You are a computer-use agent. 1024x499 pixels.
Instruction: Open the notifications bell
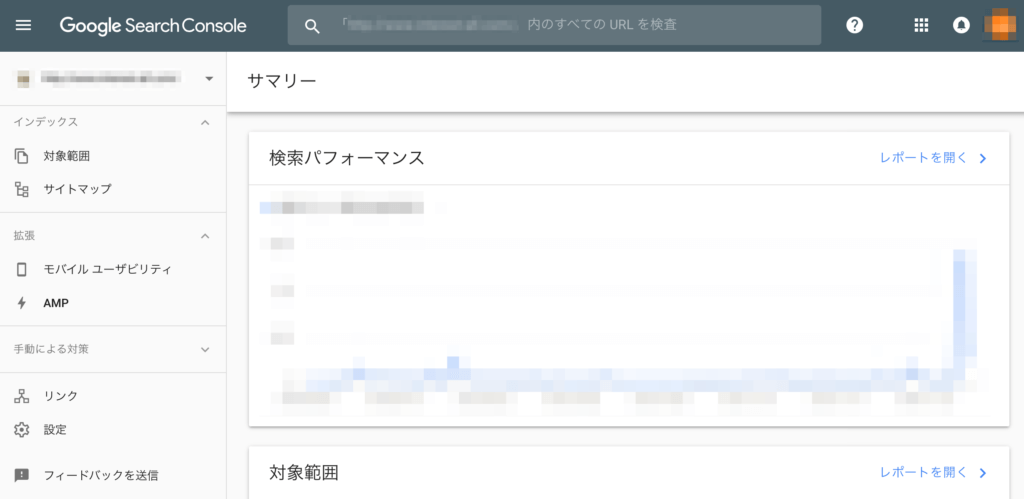(x=961, y=25)
